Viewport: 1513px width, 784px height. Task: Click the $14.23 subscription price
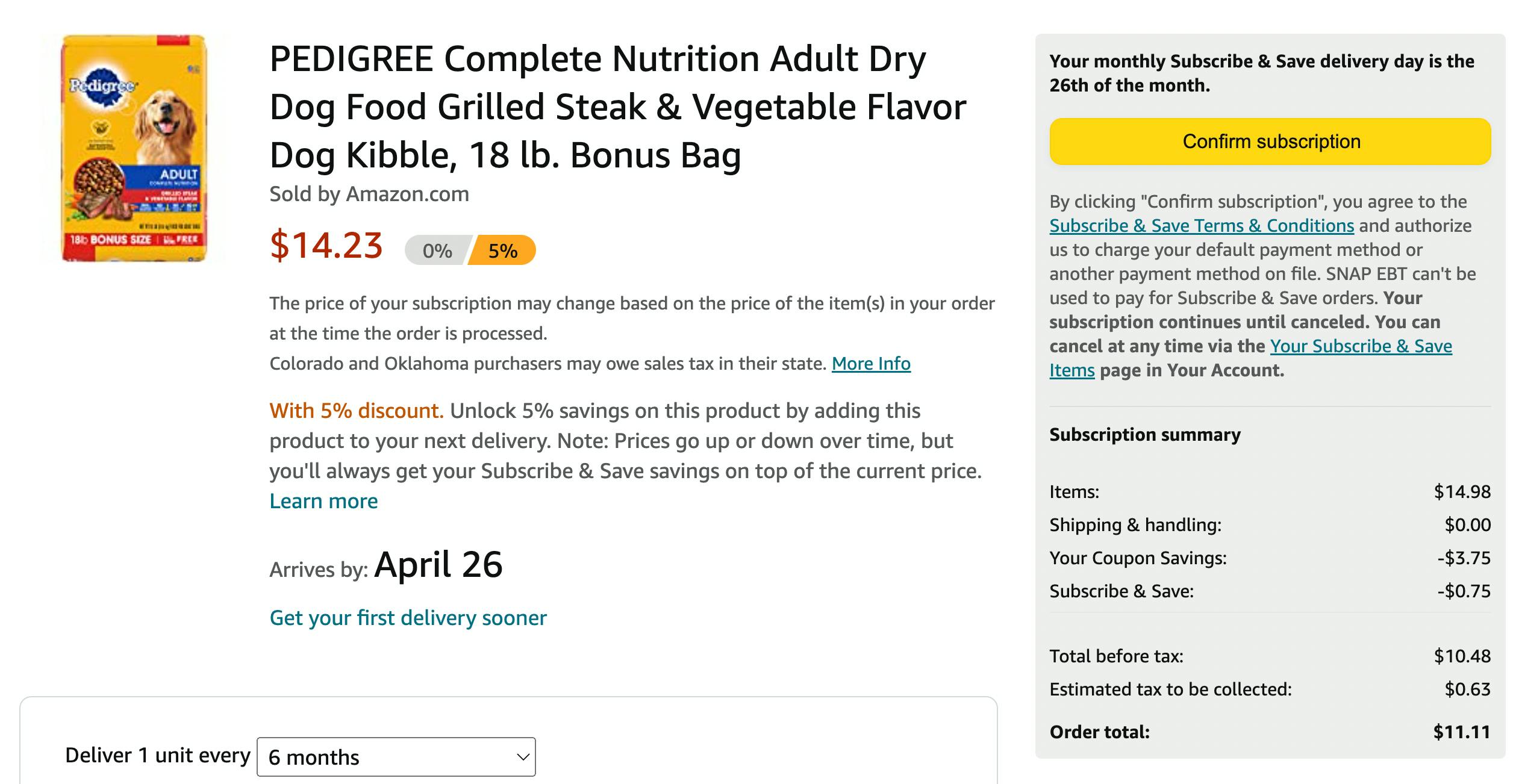326,247
